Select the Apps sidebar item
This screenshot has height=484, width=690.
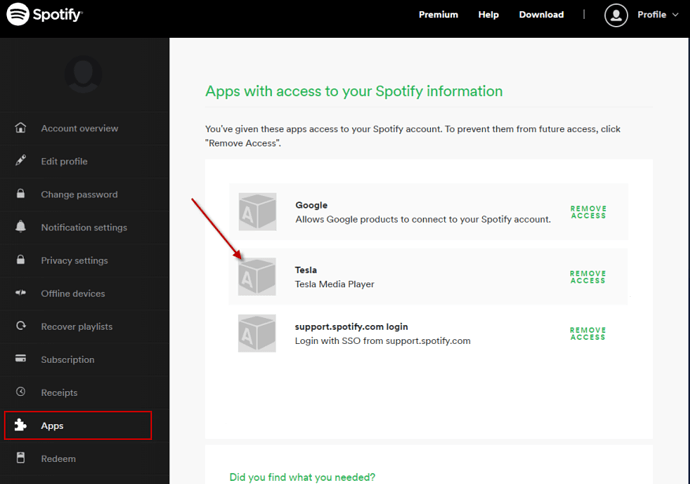(78, 425)
